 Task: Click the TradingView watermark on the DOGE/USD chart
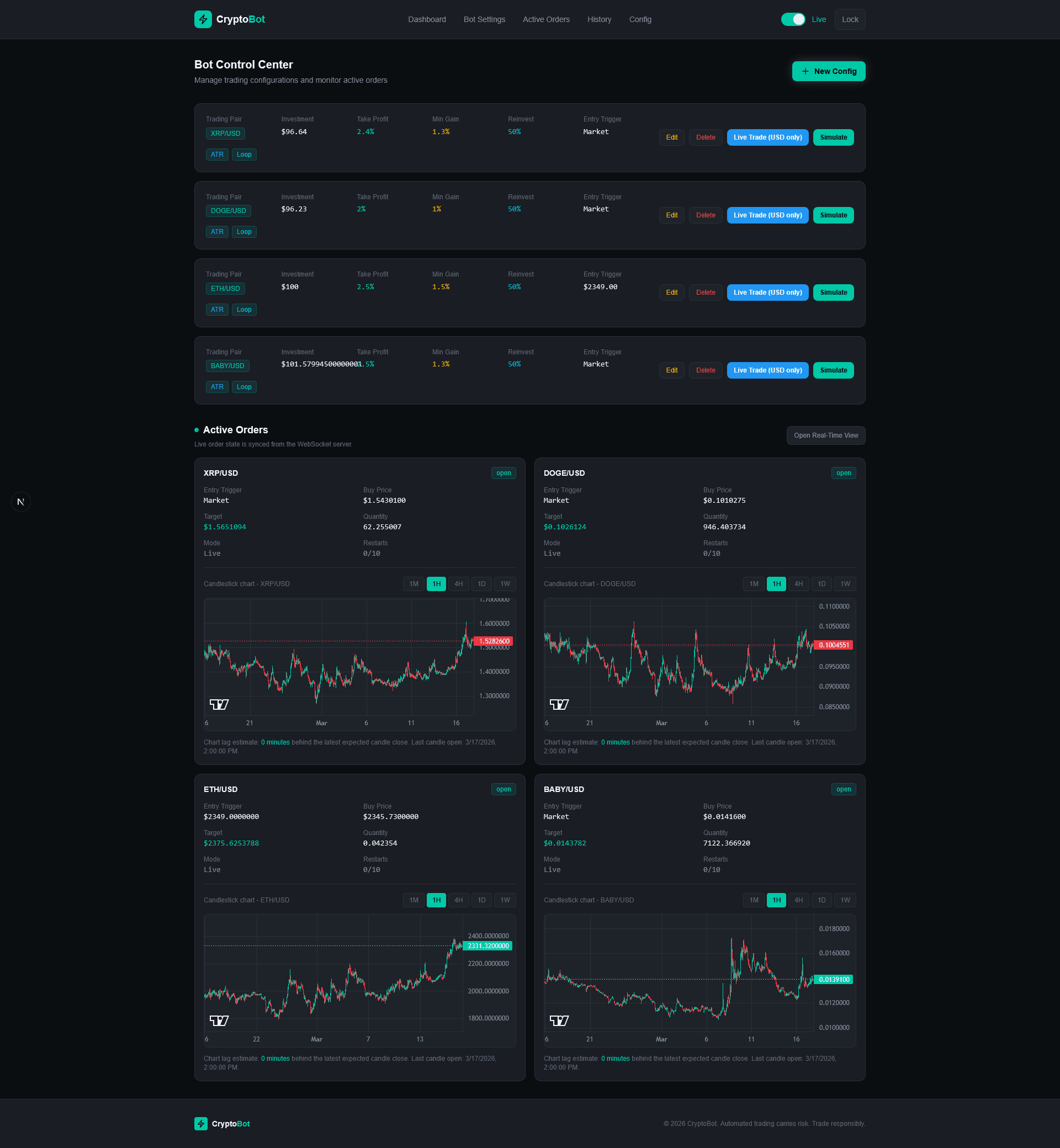[560, 704]
